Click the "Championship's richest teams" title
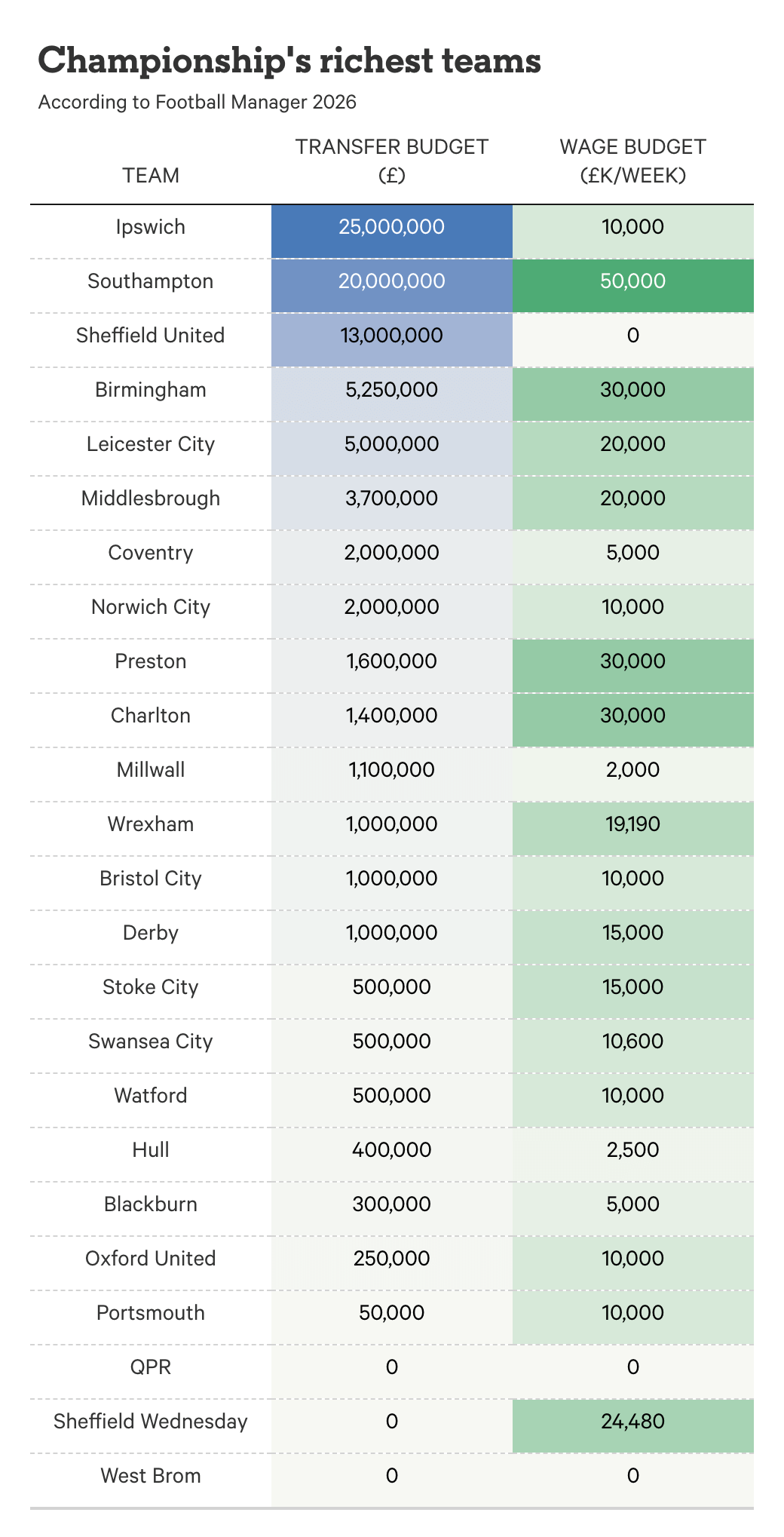The width and height of the screenshot is (784, 1537). (289, 60)
